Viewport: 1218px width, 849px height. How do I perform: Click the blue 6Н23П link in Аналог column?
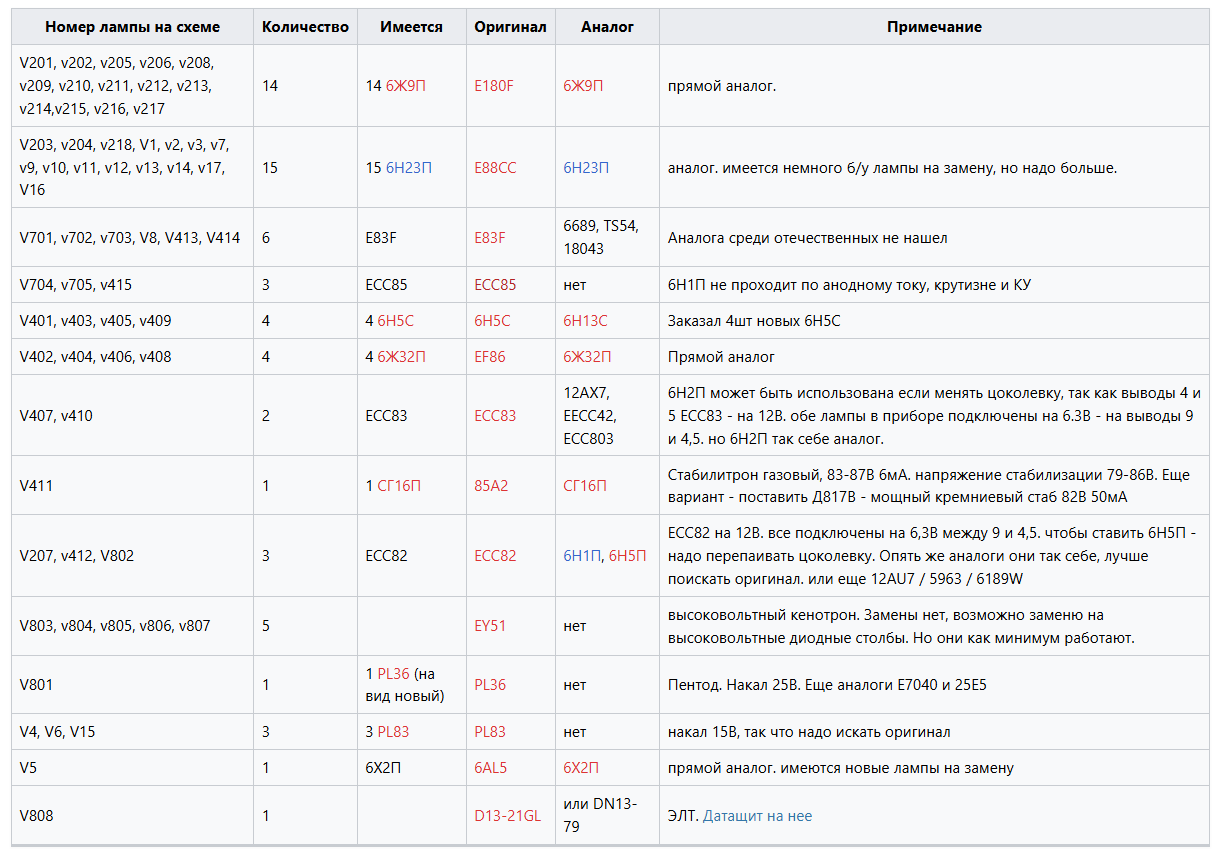pyautogui.click(x=586, y=168)
